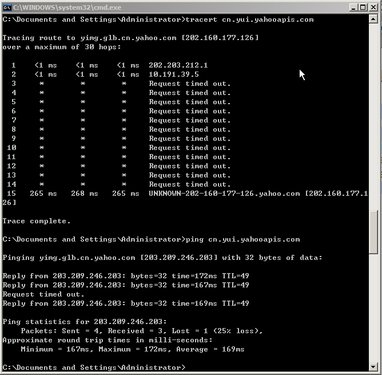Image resolution: width=382 pixels, height=375 pixels.
Task: Click IP address 202.203.212.1 in hop 1
Action: click(x=178, y=65)
